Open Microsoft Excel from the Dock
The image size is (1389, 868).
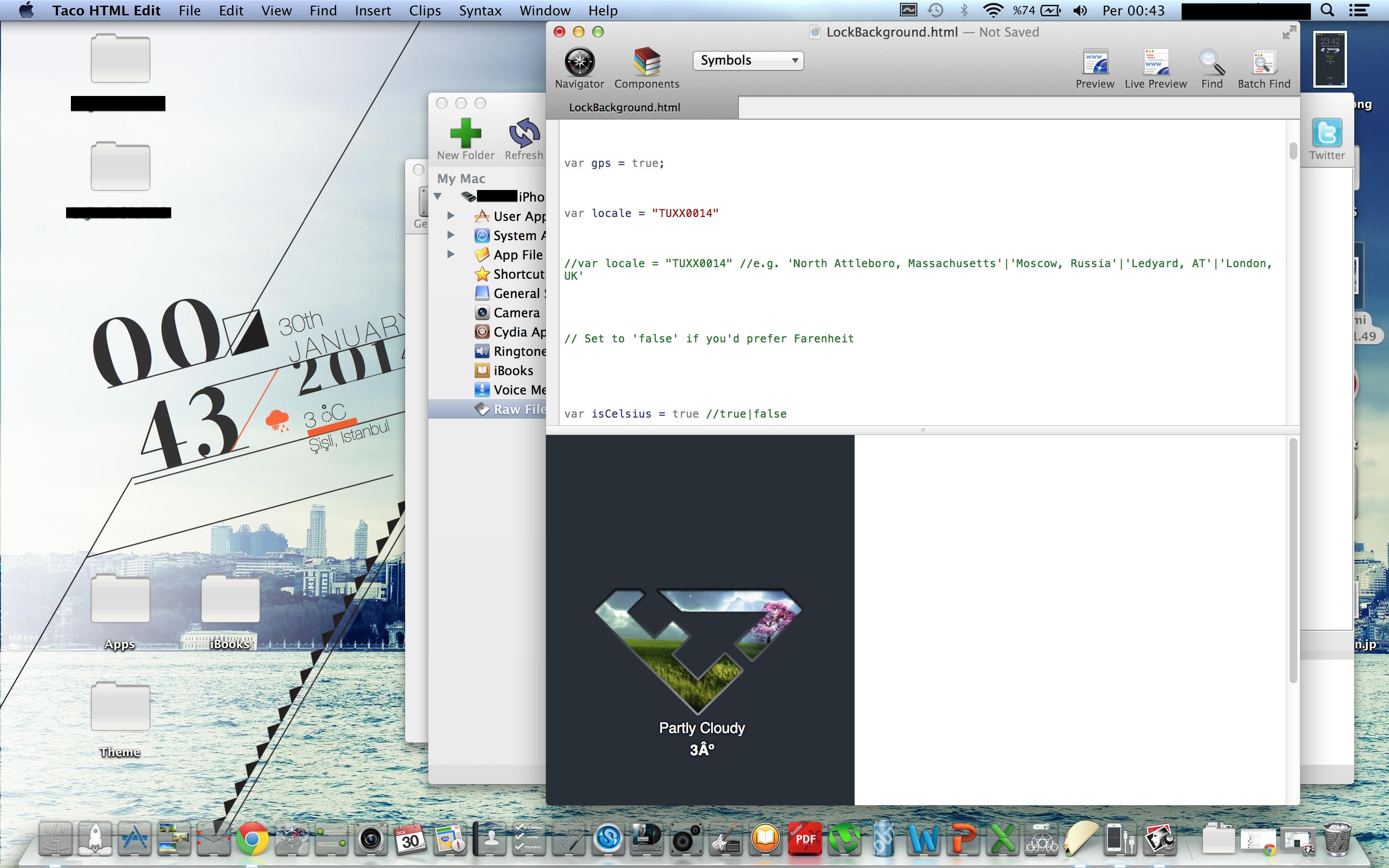click(x=1002, y=839)
